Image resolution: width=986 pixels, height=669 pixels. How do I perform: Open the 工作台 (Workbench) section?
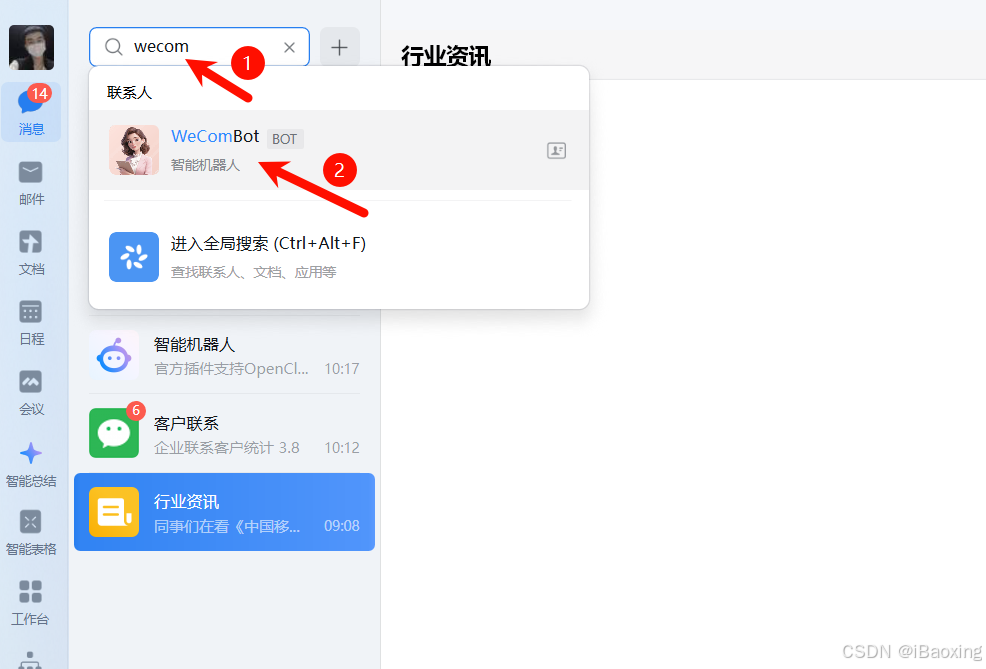(x=31, y=603)
